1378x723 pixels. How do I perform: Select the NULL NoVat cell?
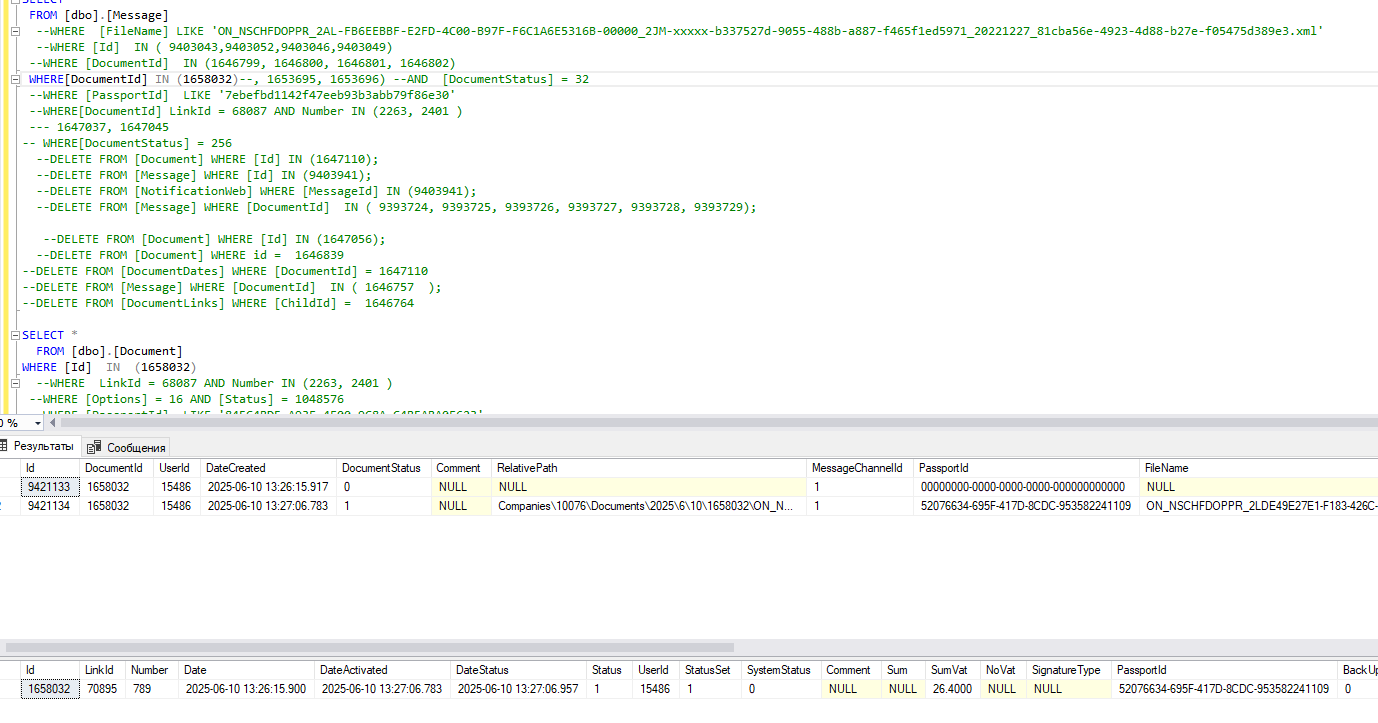pos(1004,689)
